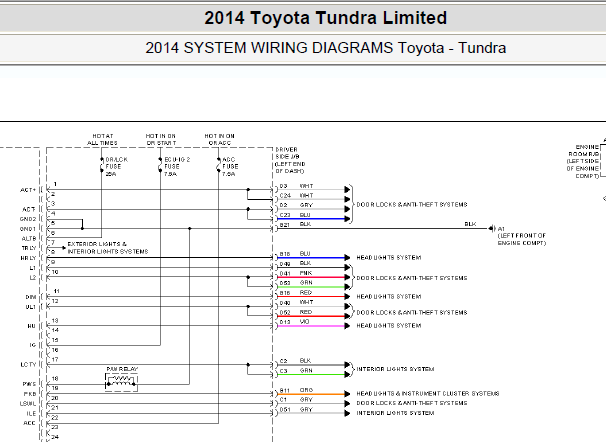Click the 'C23 BLU' wire label
Viewport: 606px width, 442px height.
point(295,215)
